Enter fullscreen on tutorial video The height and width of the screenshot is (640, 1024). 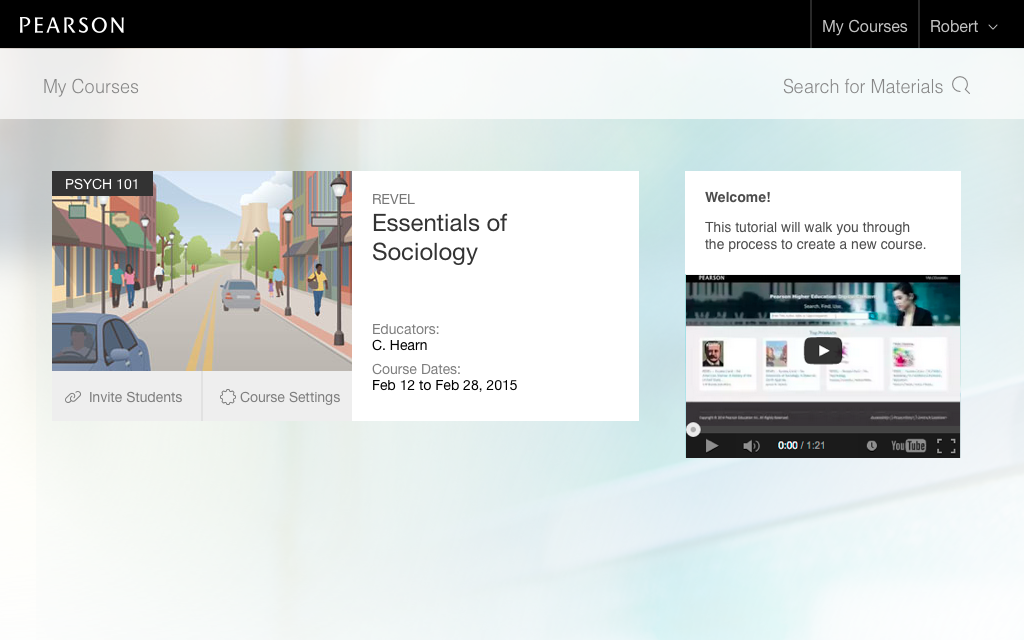coord(946,445)
